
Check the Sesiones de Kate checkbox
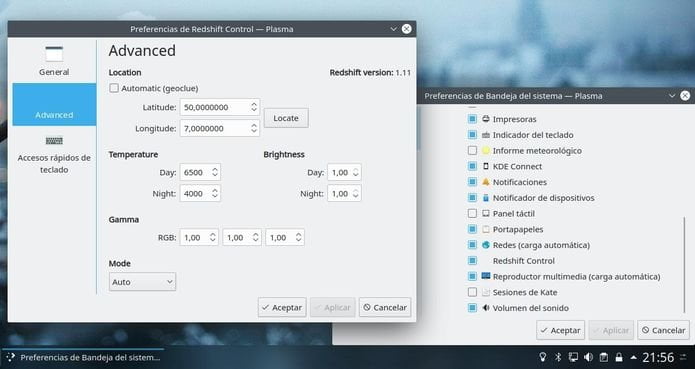pos(472,292)
